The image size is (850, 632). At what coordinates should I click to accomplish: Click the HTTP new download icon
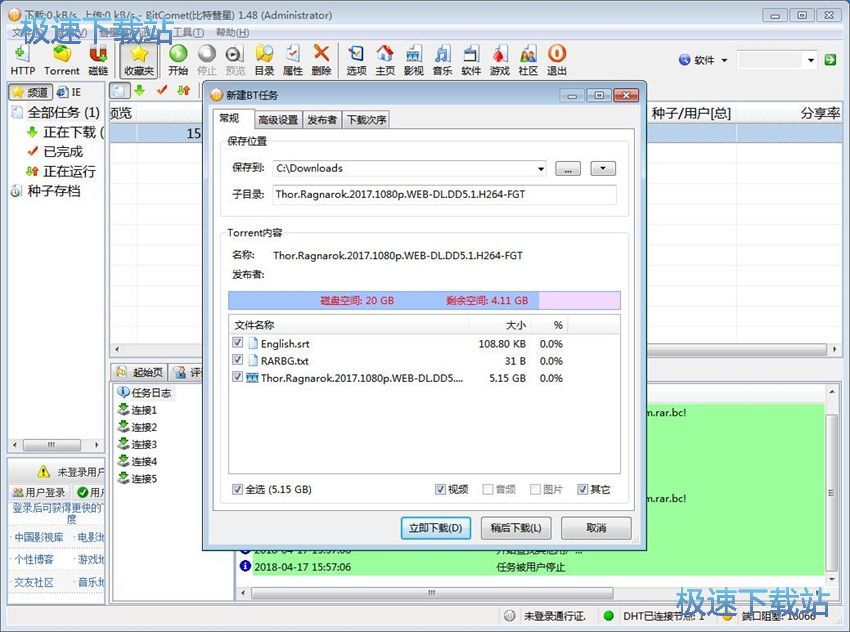(x=22, y=60)
